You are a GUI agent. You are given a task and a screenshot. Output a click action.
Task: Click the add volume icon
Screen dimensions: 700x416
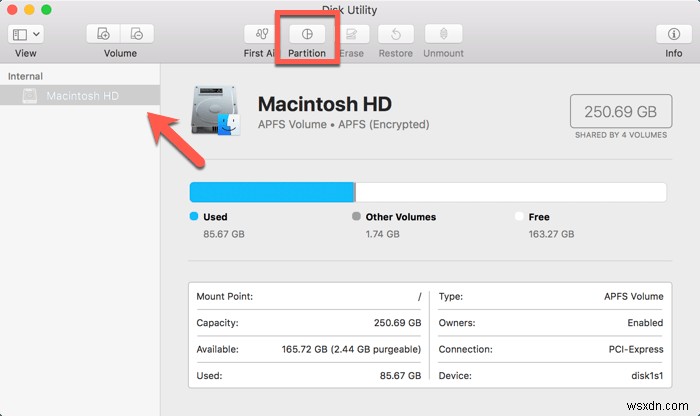pyautogui.click(x=103, y=34)
